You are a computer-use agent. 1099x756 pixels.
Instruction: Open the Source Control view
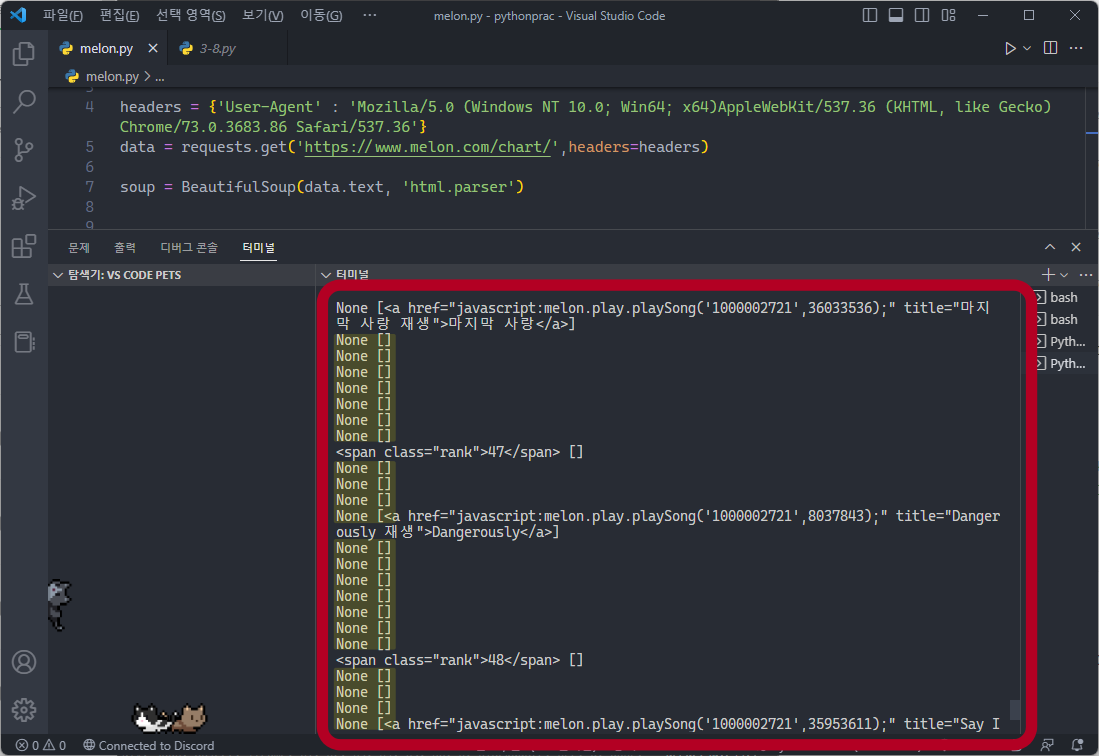click(x=24, y=149)
